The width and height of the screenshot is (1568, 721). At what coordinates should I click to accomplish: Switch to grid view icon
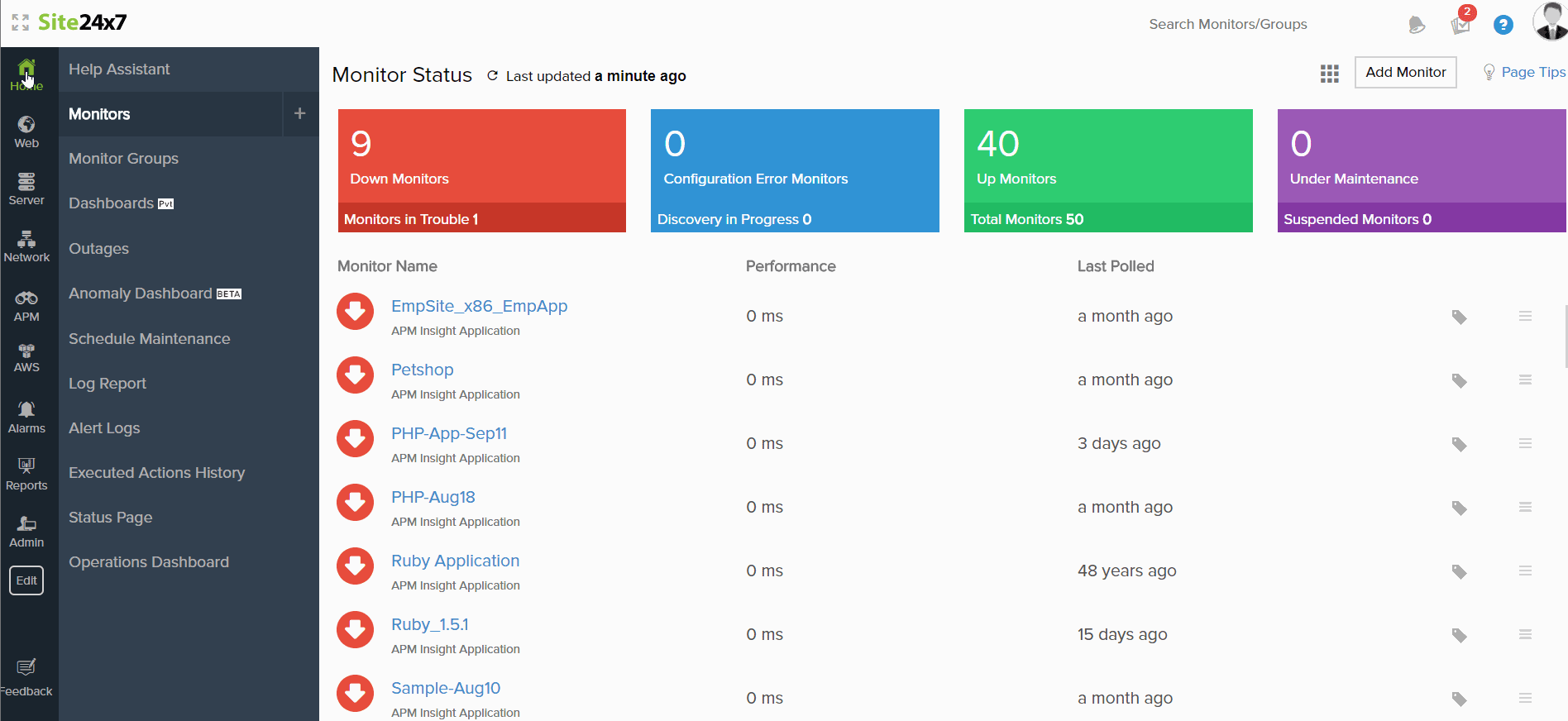pos(1329,74)
